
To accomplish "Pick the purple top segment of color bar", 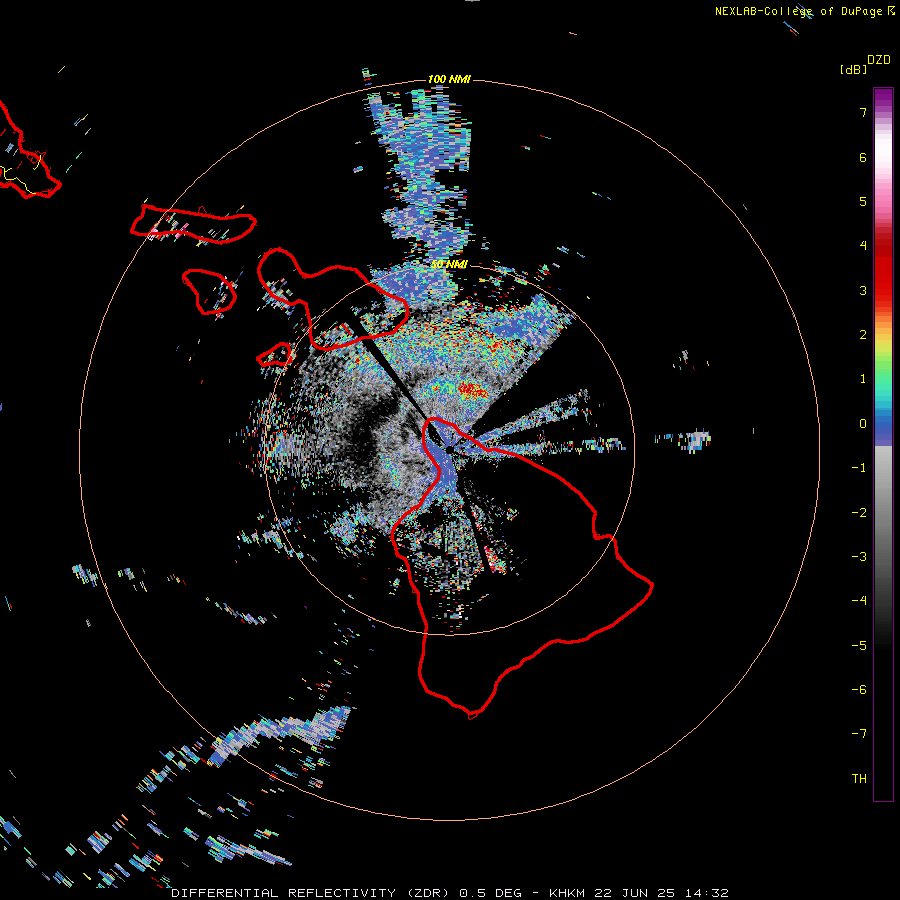I will 883,98.
